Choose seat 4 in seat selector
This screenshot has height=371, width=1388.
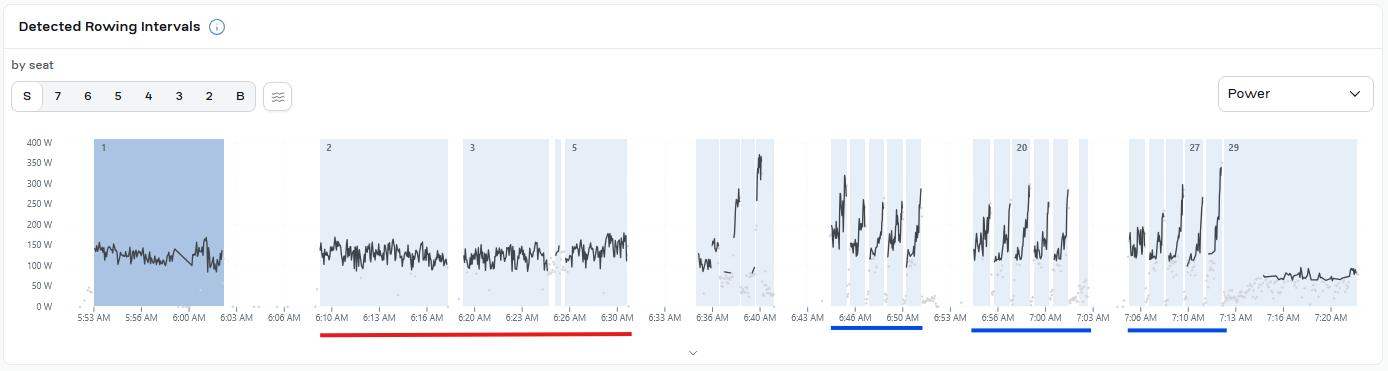[149, 97]
